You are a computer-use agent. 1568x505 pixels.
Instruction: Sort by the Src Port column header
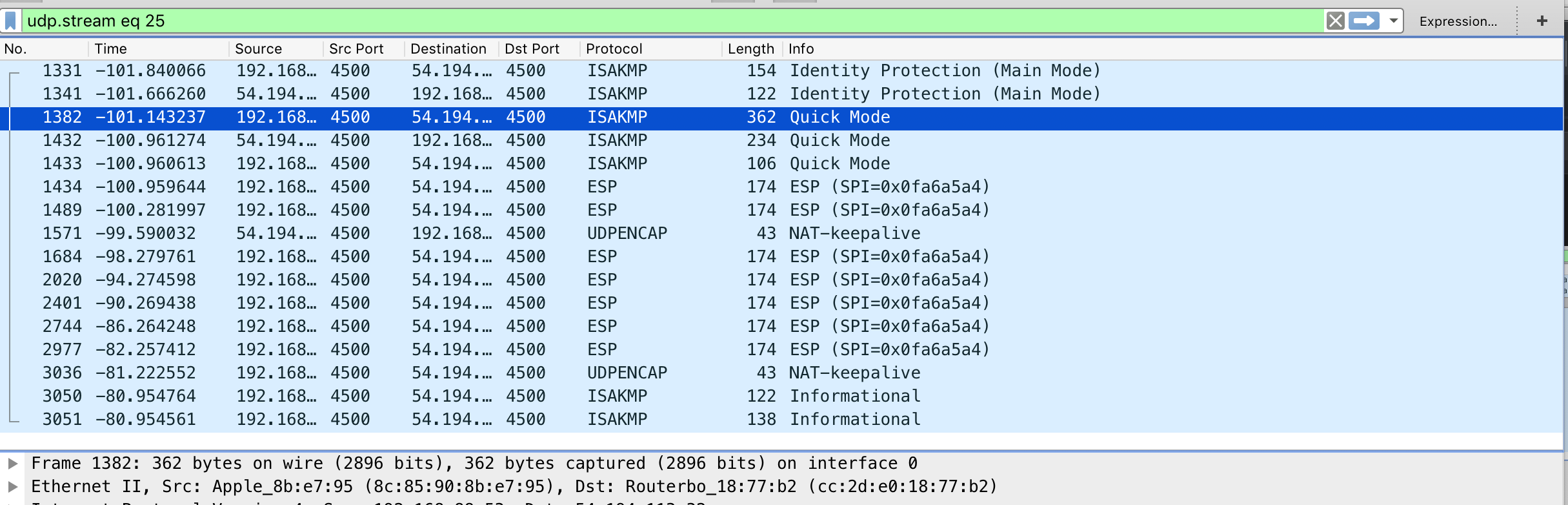[x=364, y=49]
